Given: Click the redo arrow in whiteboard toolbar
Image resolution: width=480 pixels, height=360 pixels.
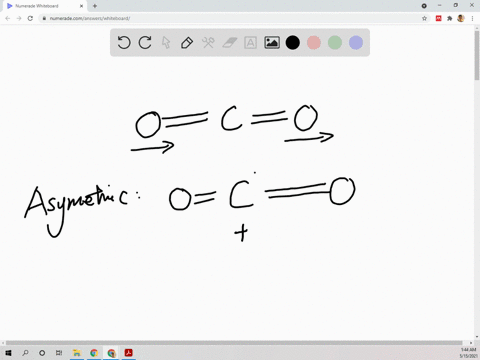Looking at the screenshot, I should pyautogui.click(x=145, y=43).
